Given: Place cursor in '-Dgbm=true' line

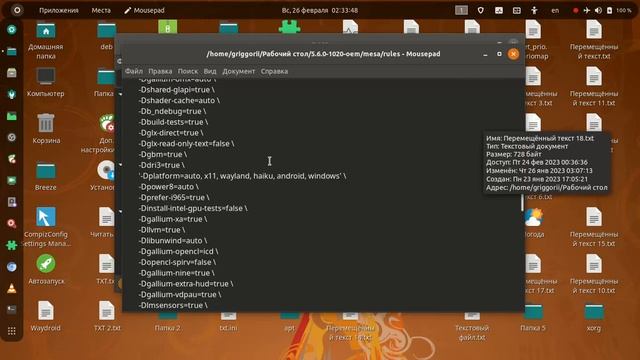Looking at the screenshot, I should coord(162,154).
